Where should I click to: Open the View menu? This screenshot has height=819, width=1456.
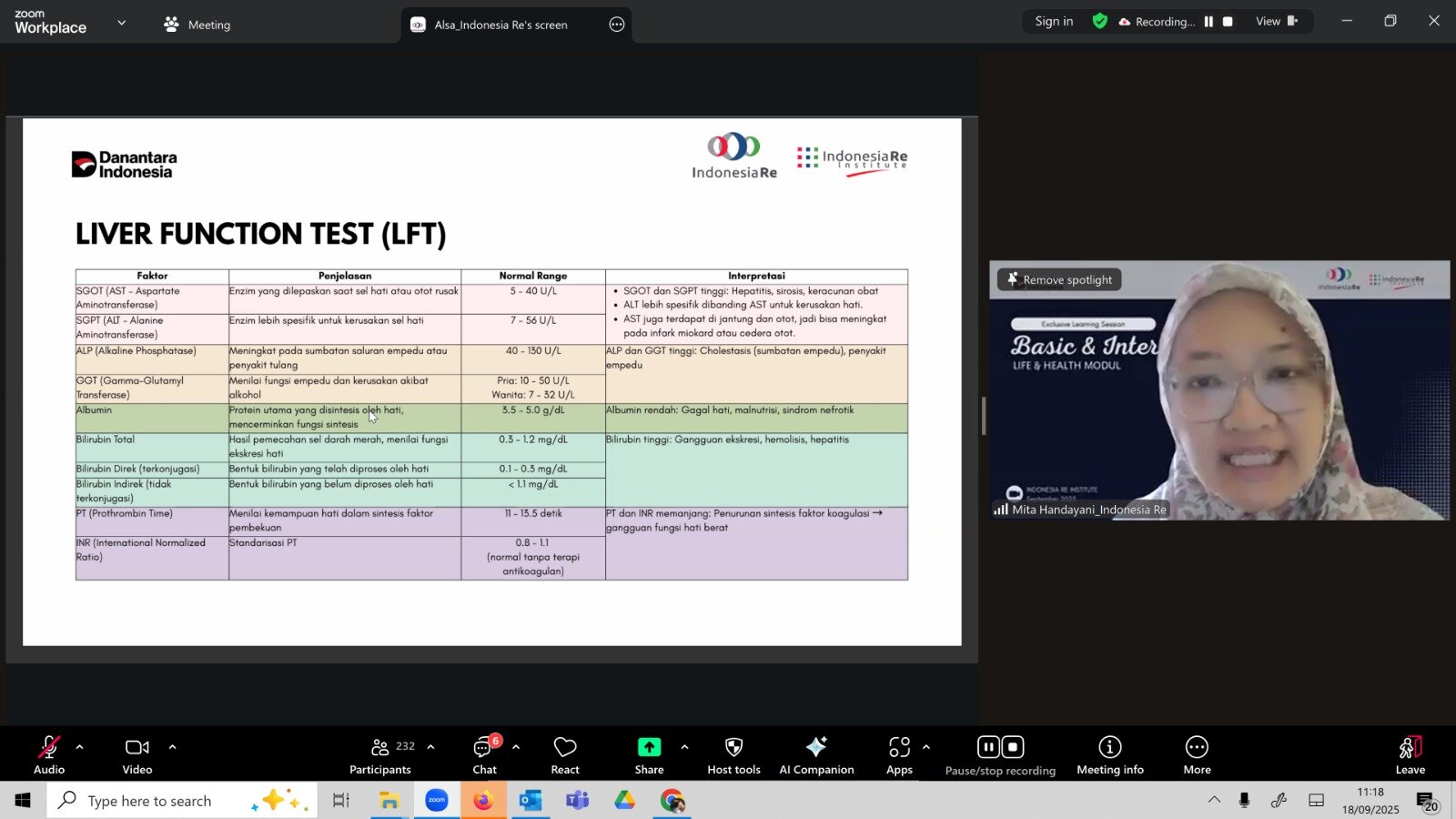pos(1276,22)
